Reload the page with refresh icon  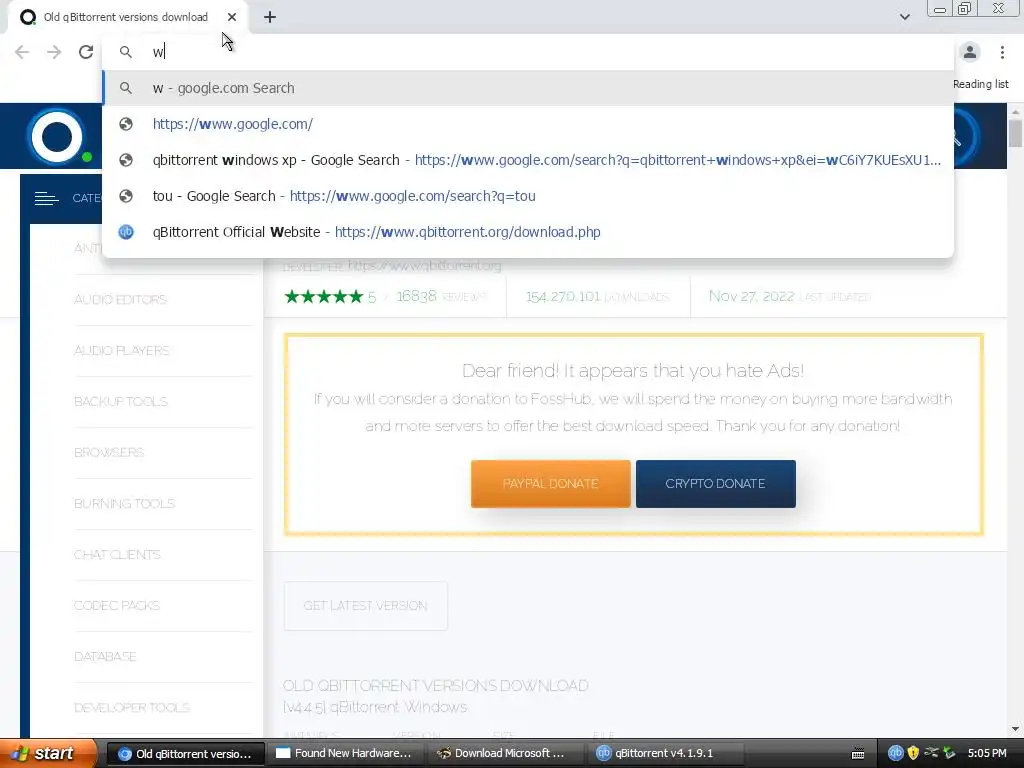click(86, 52)
